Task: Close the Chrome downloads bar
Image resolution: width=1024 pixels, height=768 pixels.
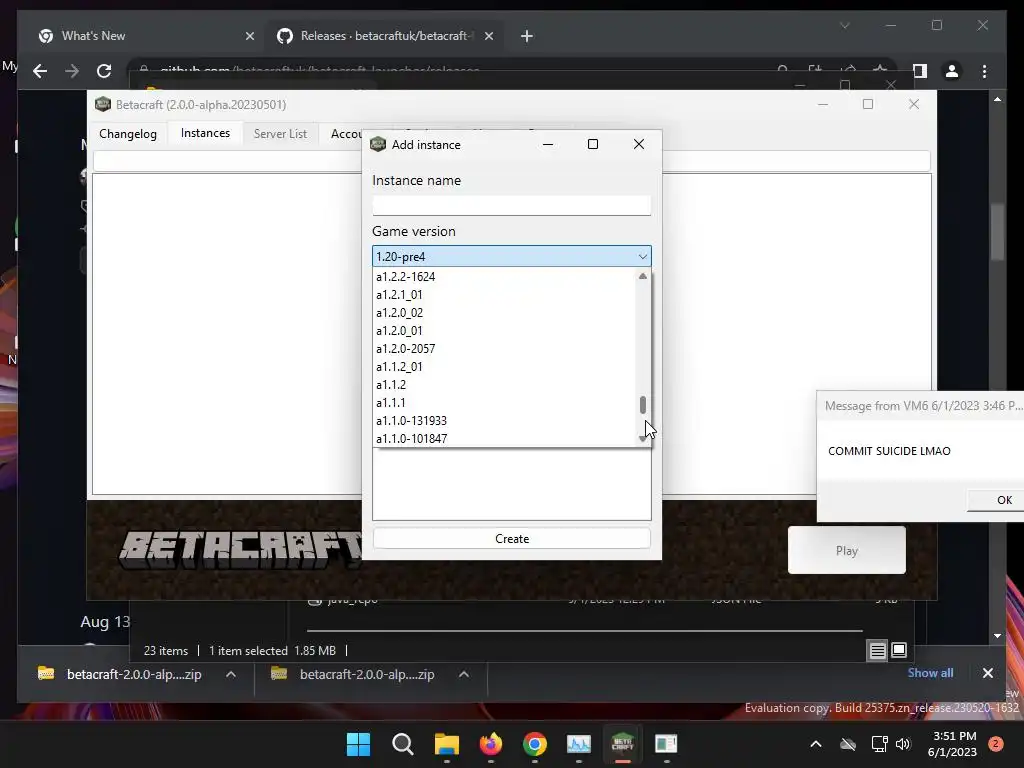Action: [987, 673]
